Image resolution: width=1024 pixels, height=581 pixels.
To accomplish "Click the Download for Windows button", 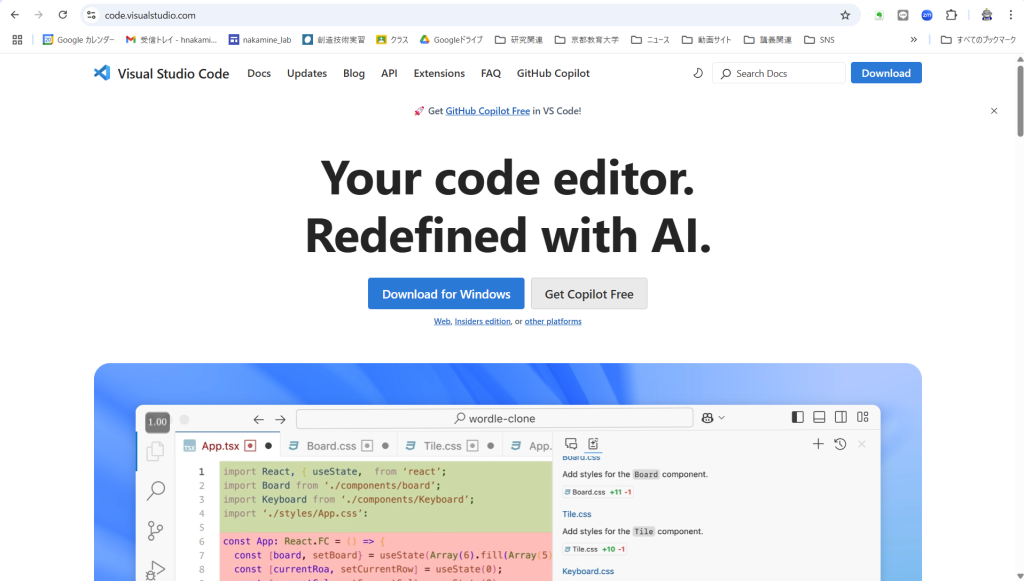I will point(446,294).
